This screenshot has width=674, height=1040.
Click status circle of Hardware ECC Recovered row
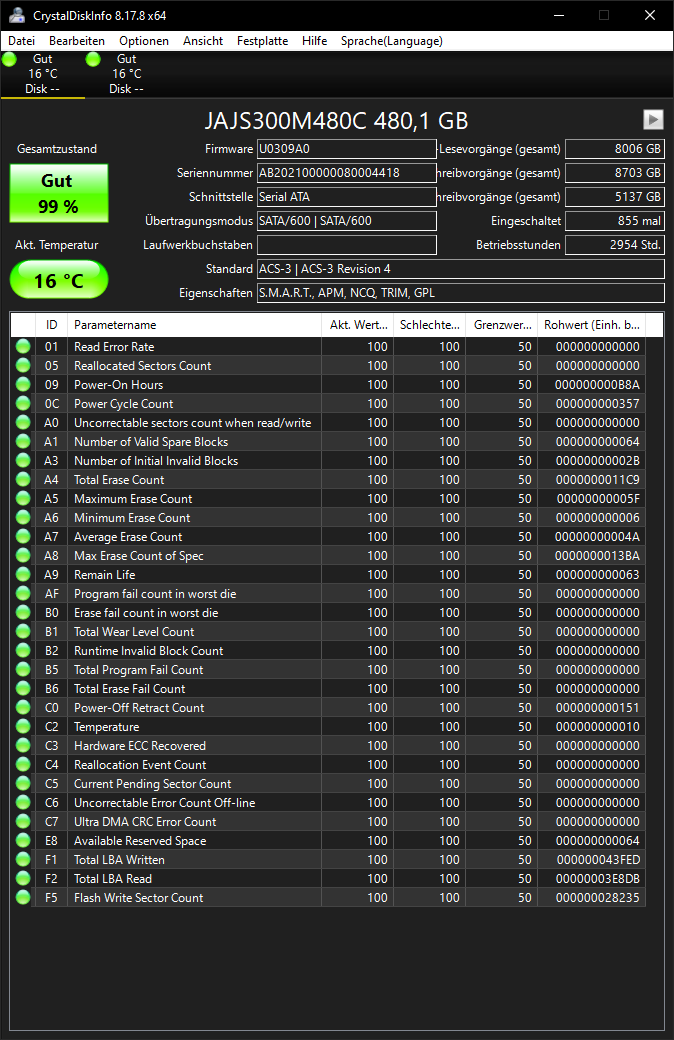tap(23, 746)
